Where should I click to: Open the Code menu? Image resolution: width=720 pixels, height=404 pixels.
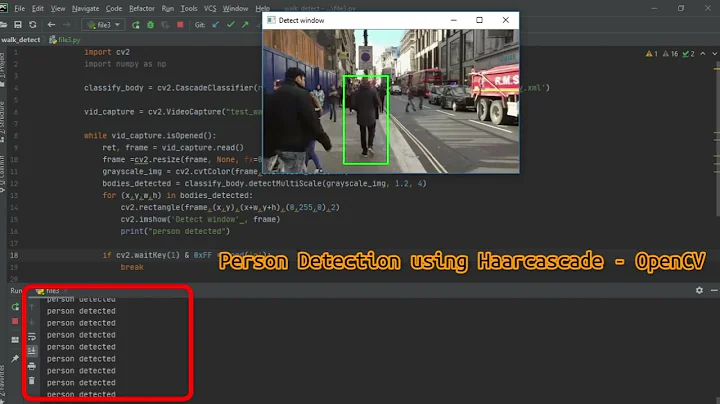(114, 9)
